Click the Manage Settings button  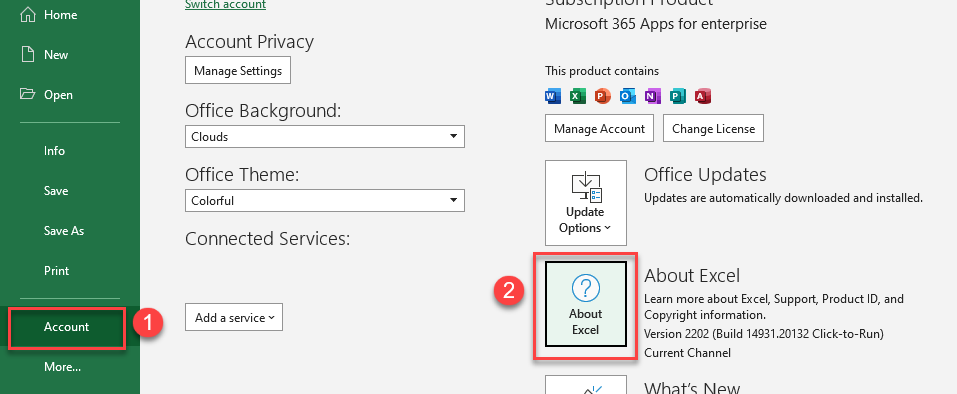(238, 70)
